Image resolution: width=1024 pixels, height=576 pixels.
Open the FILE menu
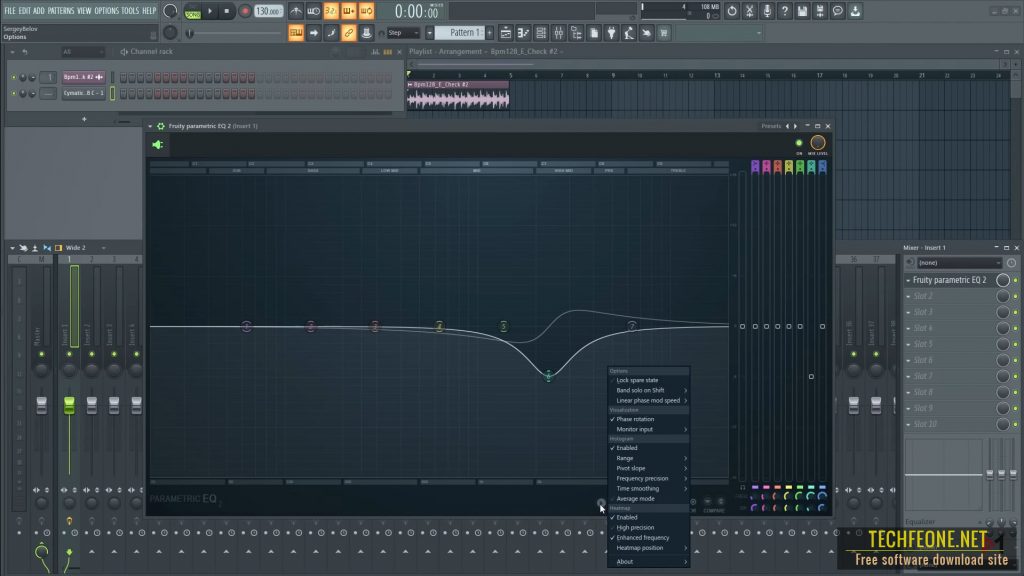[10, 10]
